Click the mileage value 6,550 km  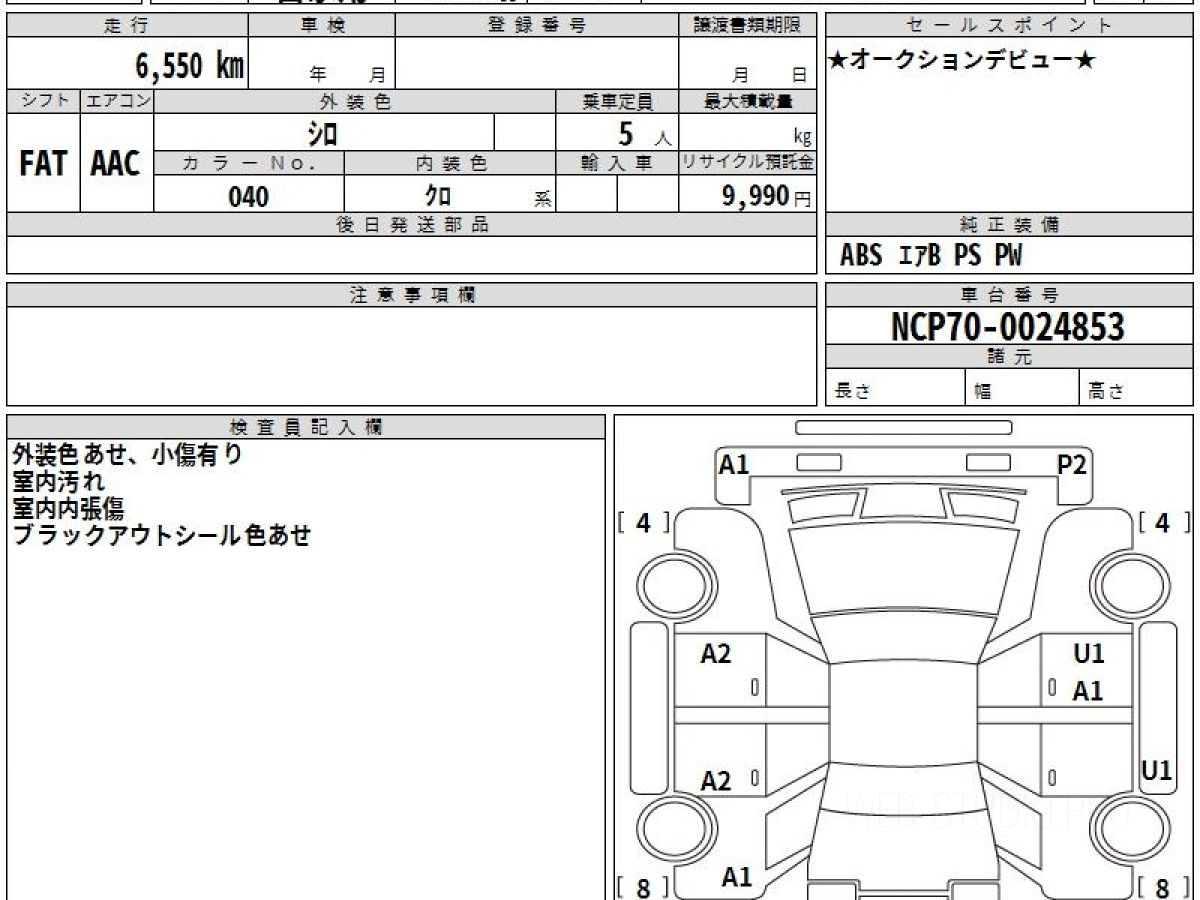point(189,66)
